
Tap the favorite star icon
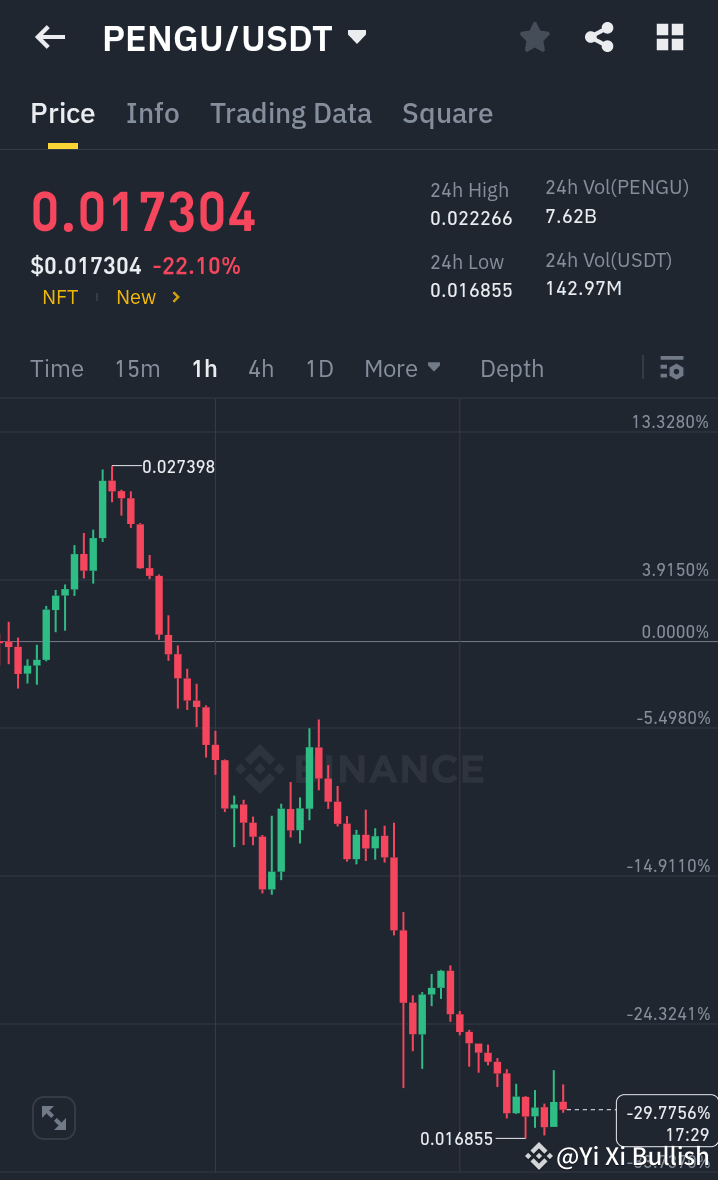point(534,37)
